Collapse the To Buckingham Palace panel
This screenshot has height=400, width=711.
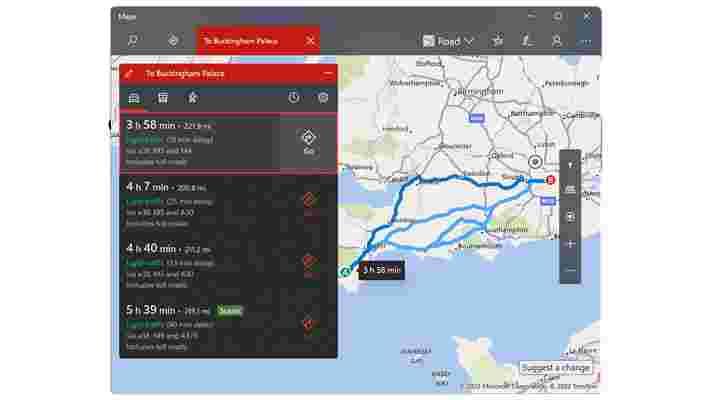click(328, 73)
